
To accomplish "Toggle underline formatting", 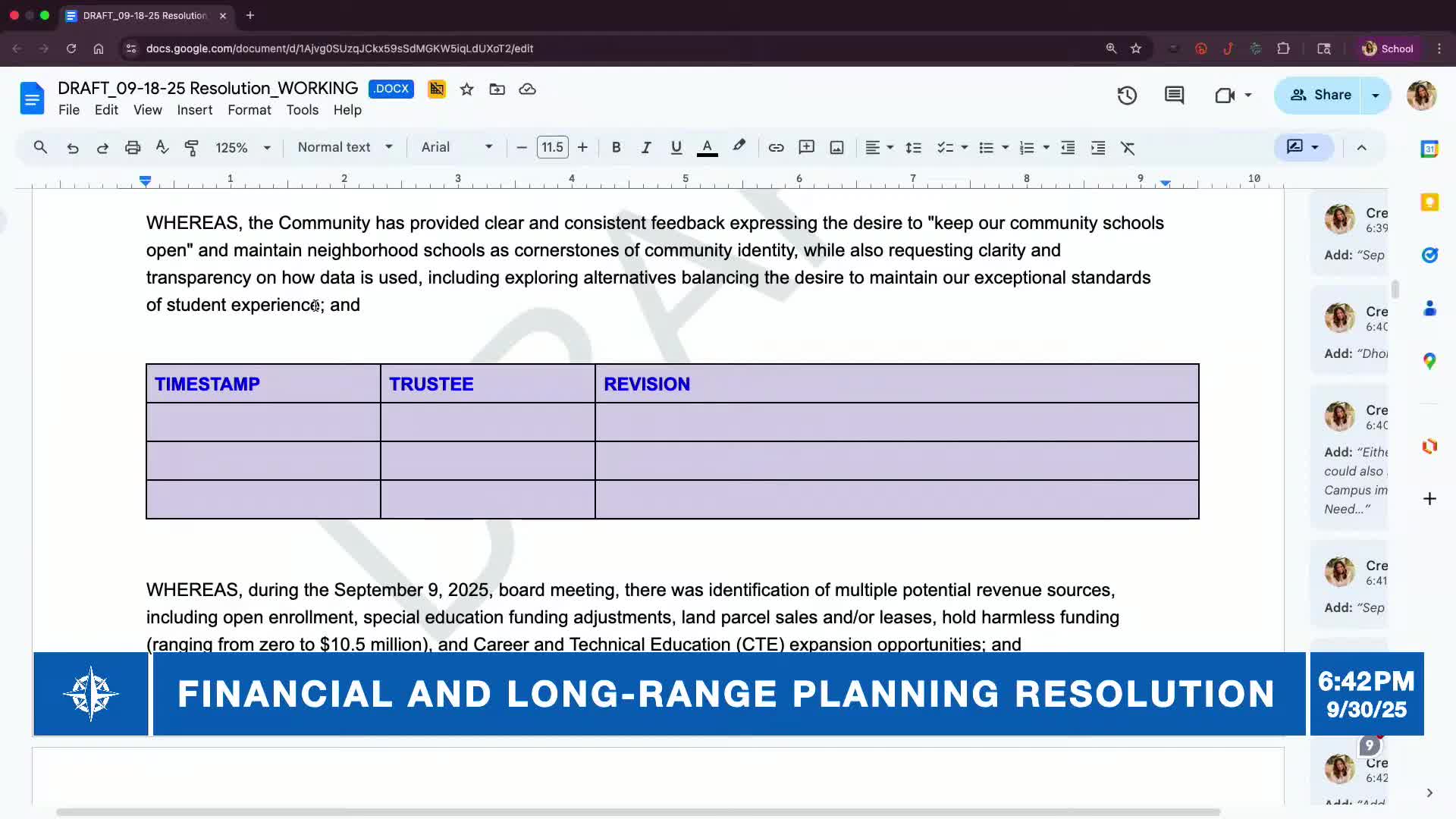I will pyautogui.click(x=676, y=148).
